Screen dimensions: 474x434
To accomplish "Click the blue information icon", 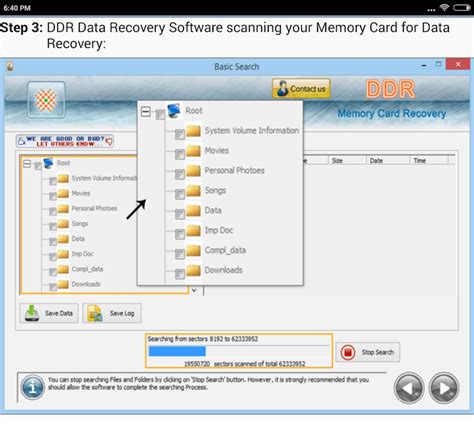I will coord(32,388).
